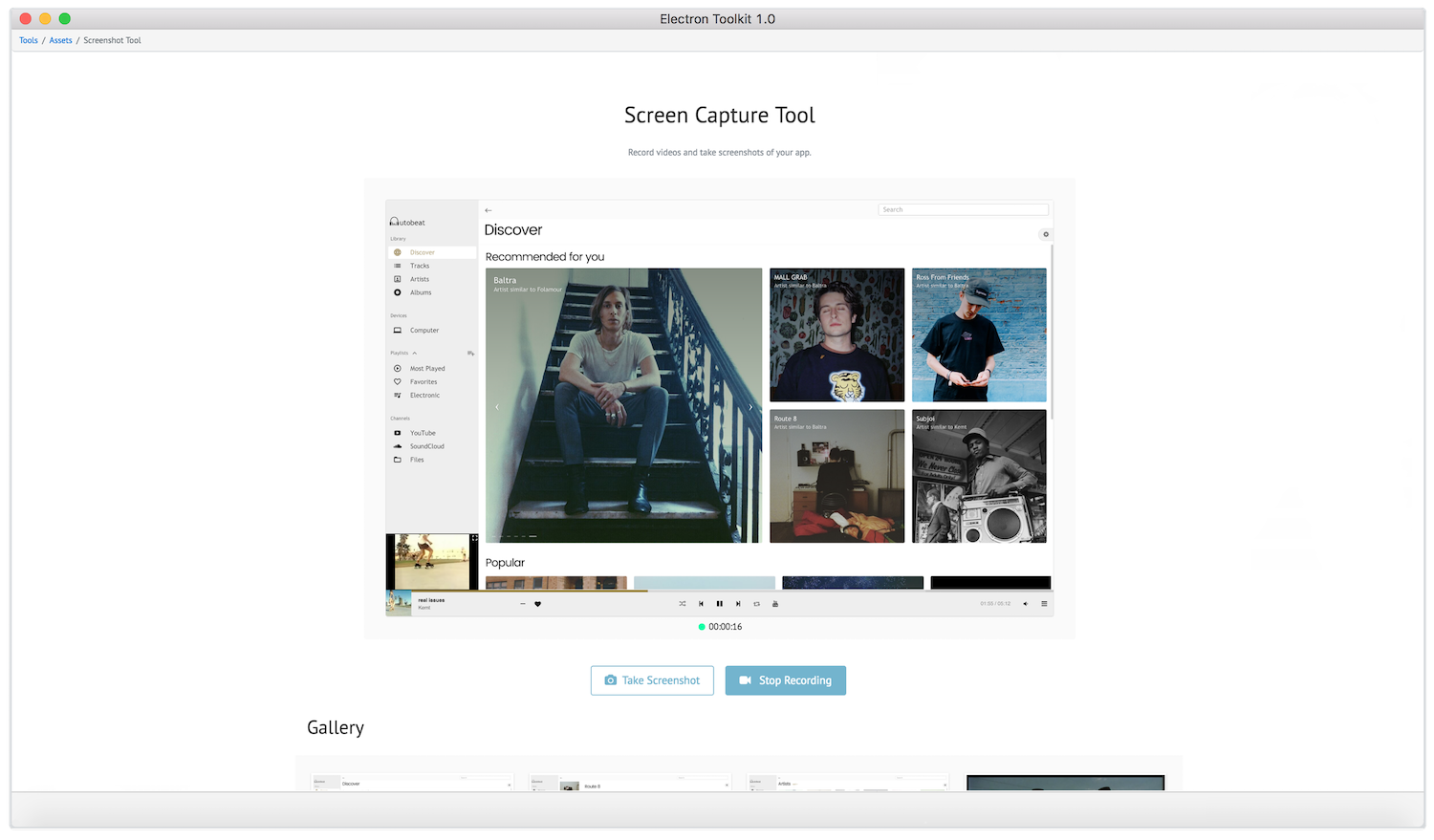Screen dimensions: 1434x840
Task: Click the Stop Recording button
Action: point(786,680)
